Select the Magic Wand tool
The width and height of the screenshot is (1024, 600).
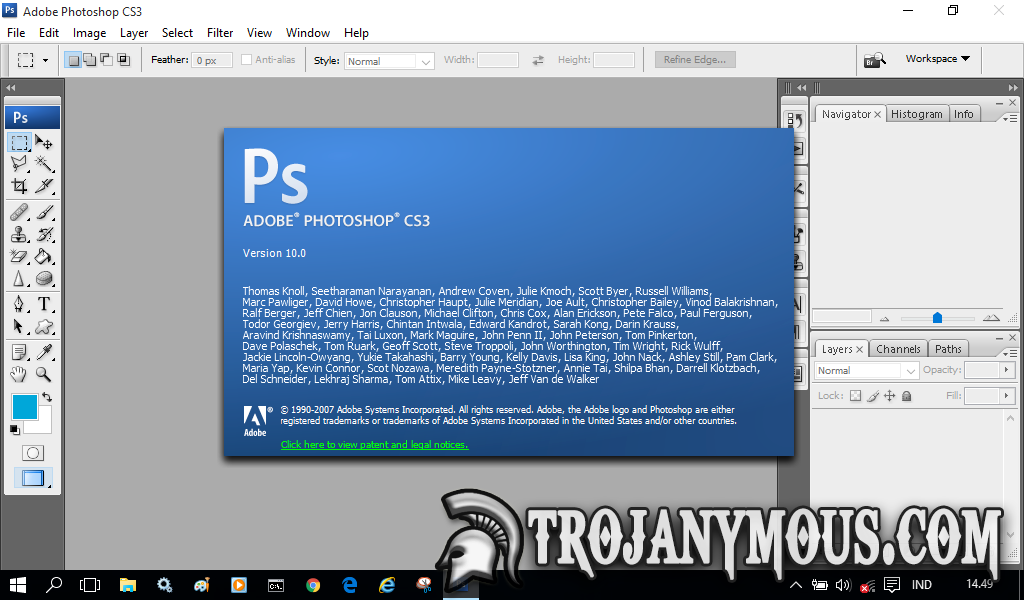pos(45,164)
